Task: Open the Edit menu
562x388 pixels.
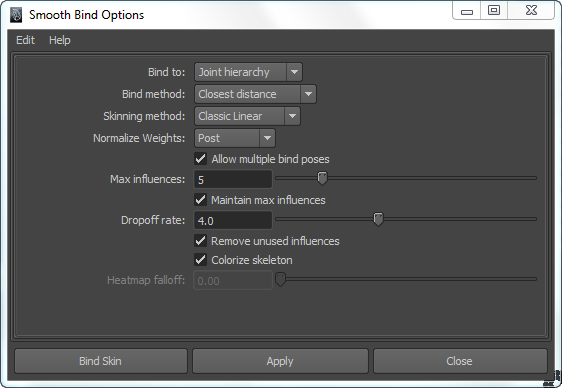Action: (x=25, y=40)
